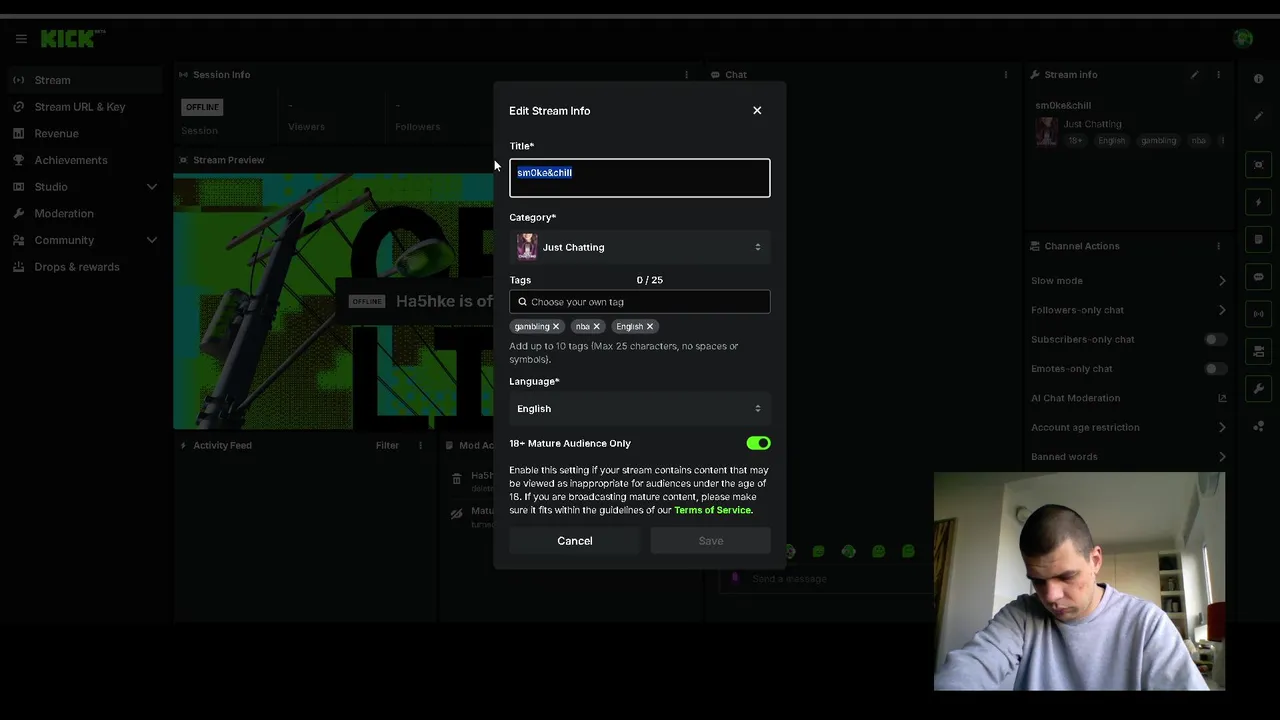Click the Viewers stat label

pos(306,127)
